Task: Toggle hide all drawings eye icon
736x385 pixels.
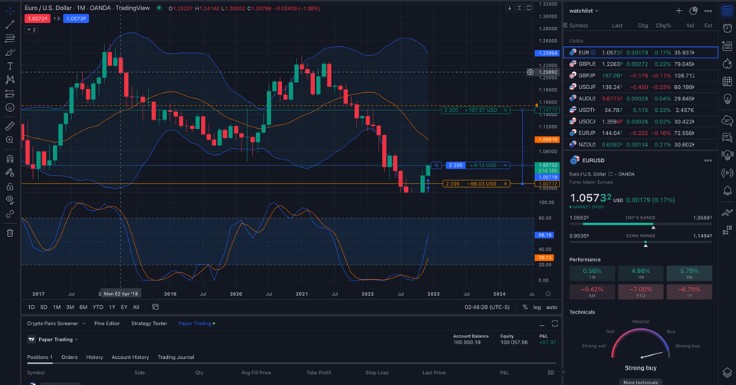Action: coord(10,200)
